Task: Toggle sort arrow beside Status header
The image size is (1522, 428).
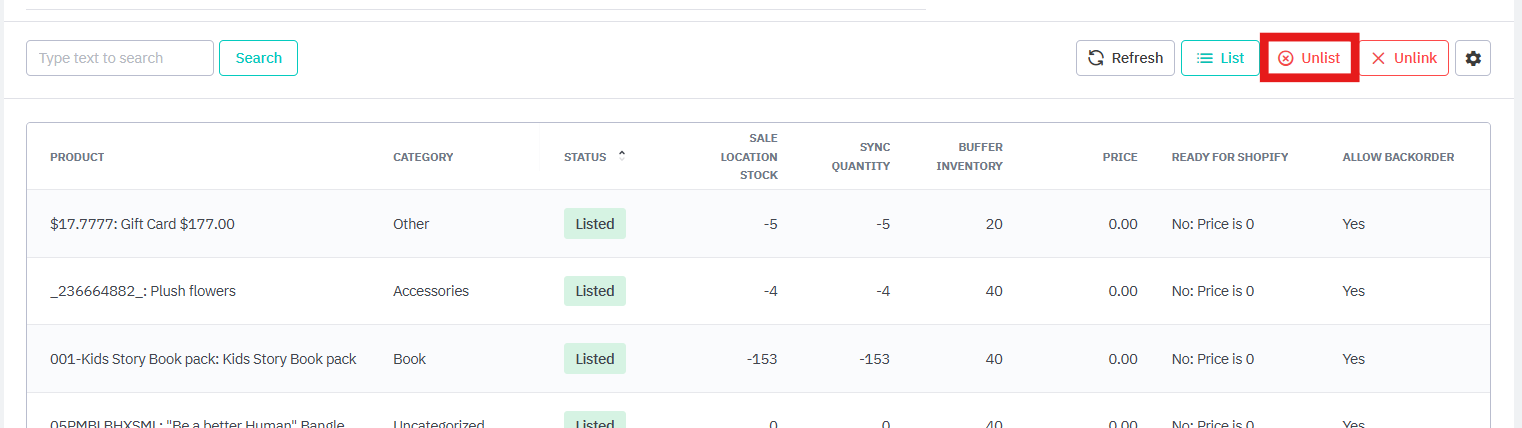Action: point(622,156)
